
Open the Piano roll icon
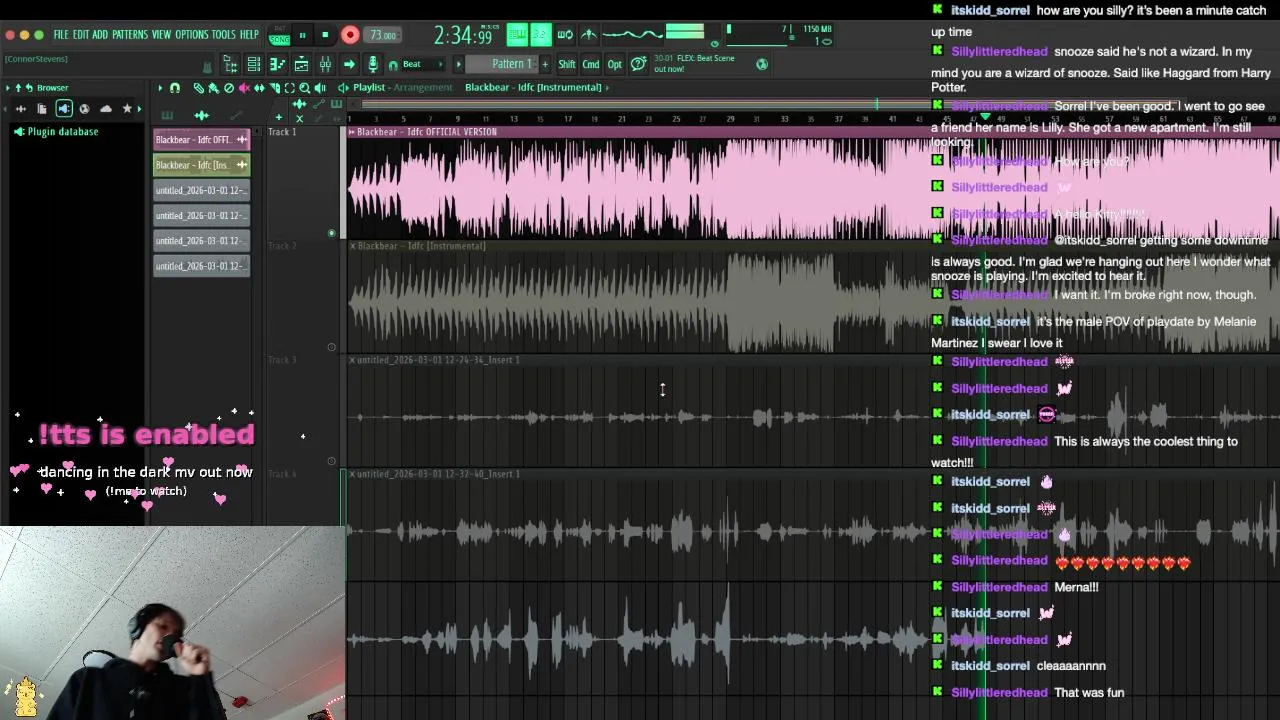[x=277, y=65]
